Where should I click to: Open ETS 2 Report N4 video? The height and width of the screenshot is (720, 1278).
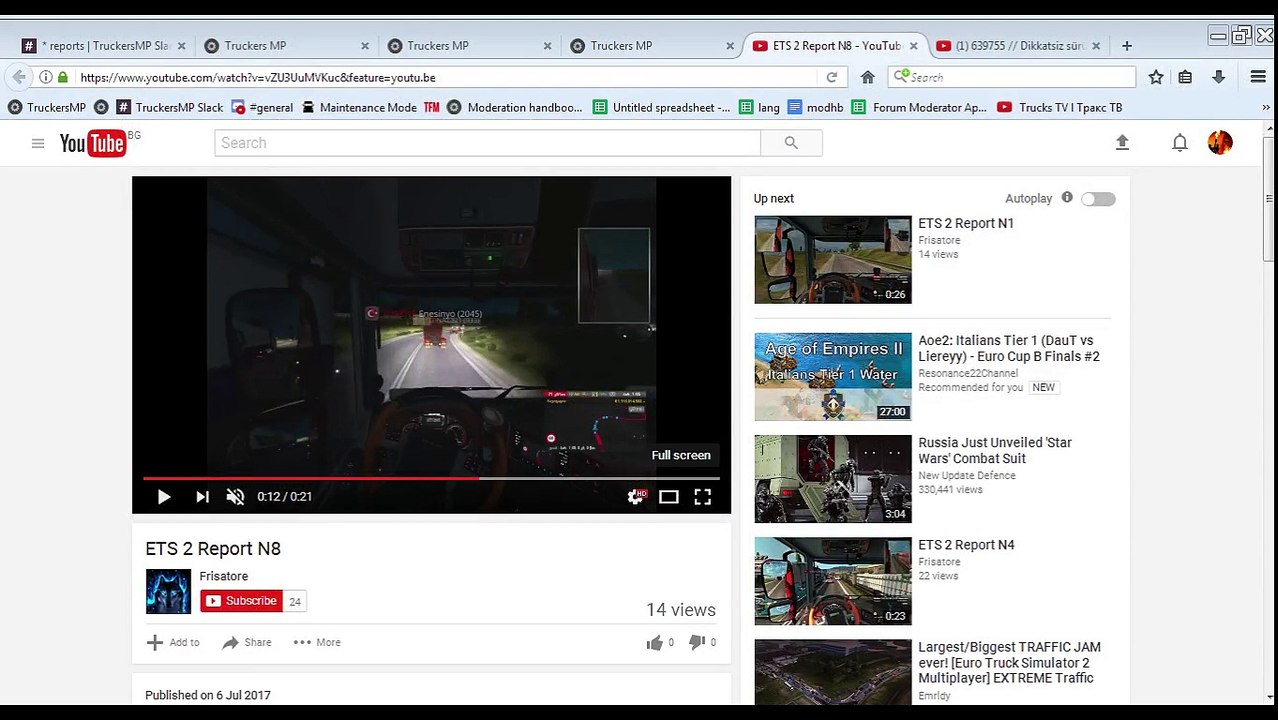click(x=966, y=545)
